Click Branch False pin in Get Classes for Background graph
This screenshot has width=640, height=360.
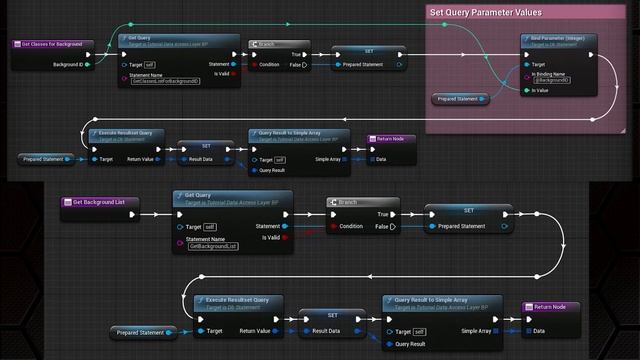[x=304, y=65]
